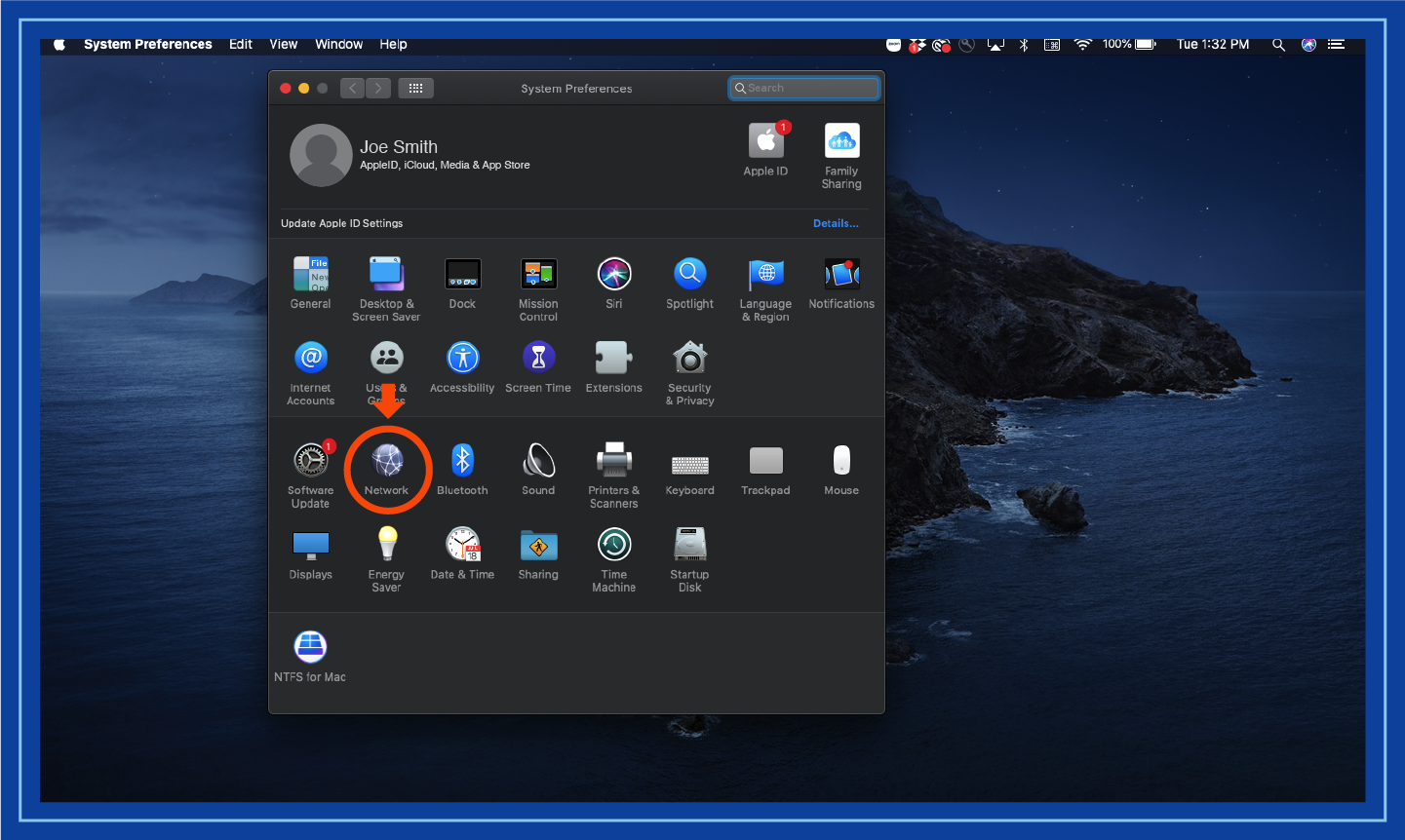This screenshot has height=840, width=1405.
Task: Click the Show All grid button
Action: pos(415,89)
